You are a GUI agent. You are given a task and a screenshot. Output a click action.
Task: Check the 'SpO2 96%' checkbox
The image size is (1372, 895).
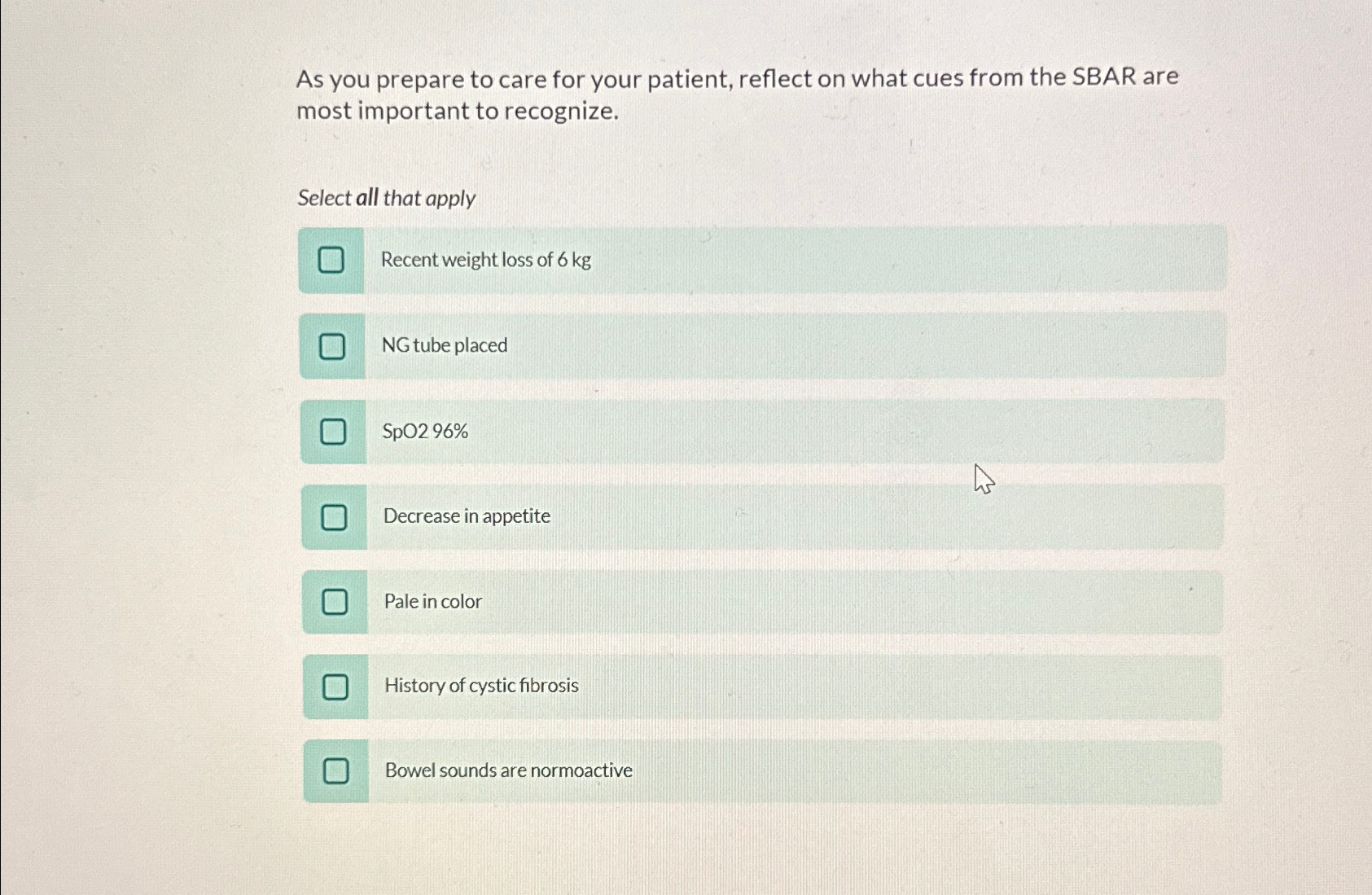333,432
